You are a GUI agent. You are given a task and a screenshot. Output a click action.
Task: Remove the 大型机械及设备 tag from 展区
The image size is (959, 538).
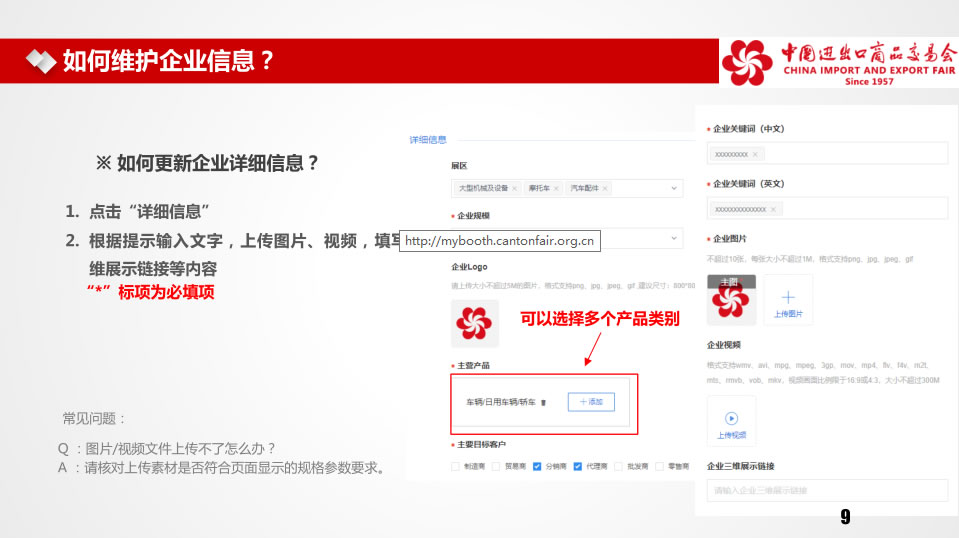click(514, 188)
